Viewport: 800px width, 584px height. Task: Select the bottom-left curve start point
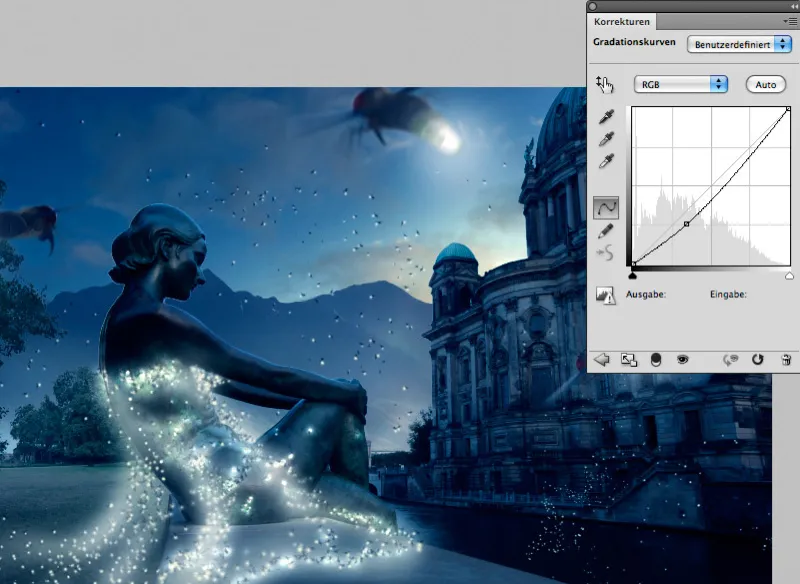point(633,264)
